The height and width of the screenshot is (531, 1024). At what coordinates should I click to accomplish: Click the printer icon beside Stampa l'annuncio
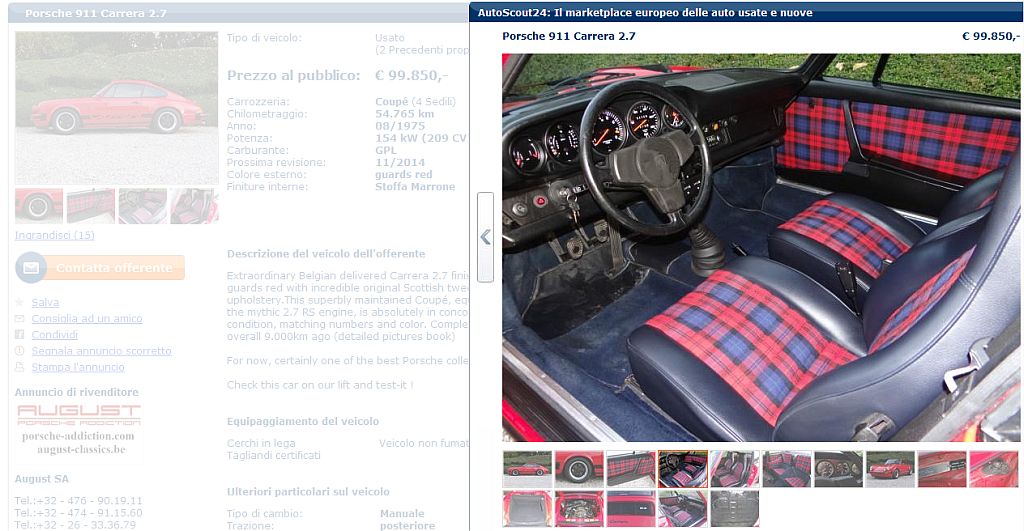[20, 367]
